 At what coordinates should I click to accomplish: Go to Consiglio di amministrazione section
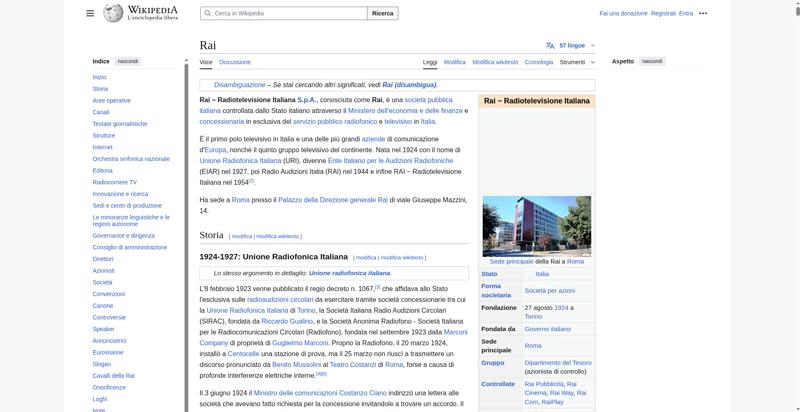[x=130, y=248]
